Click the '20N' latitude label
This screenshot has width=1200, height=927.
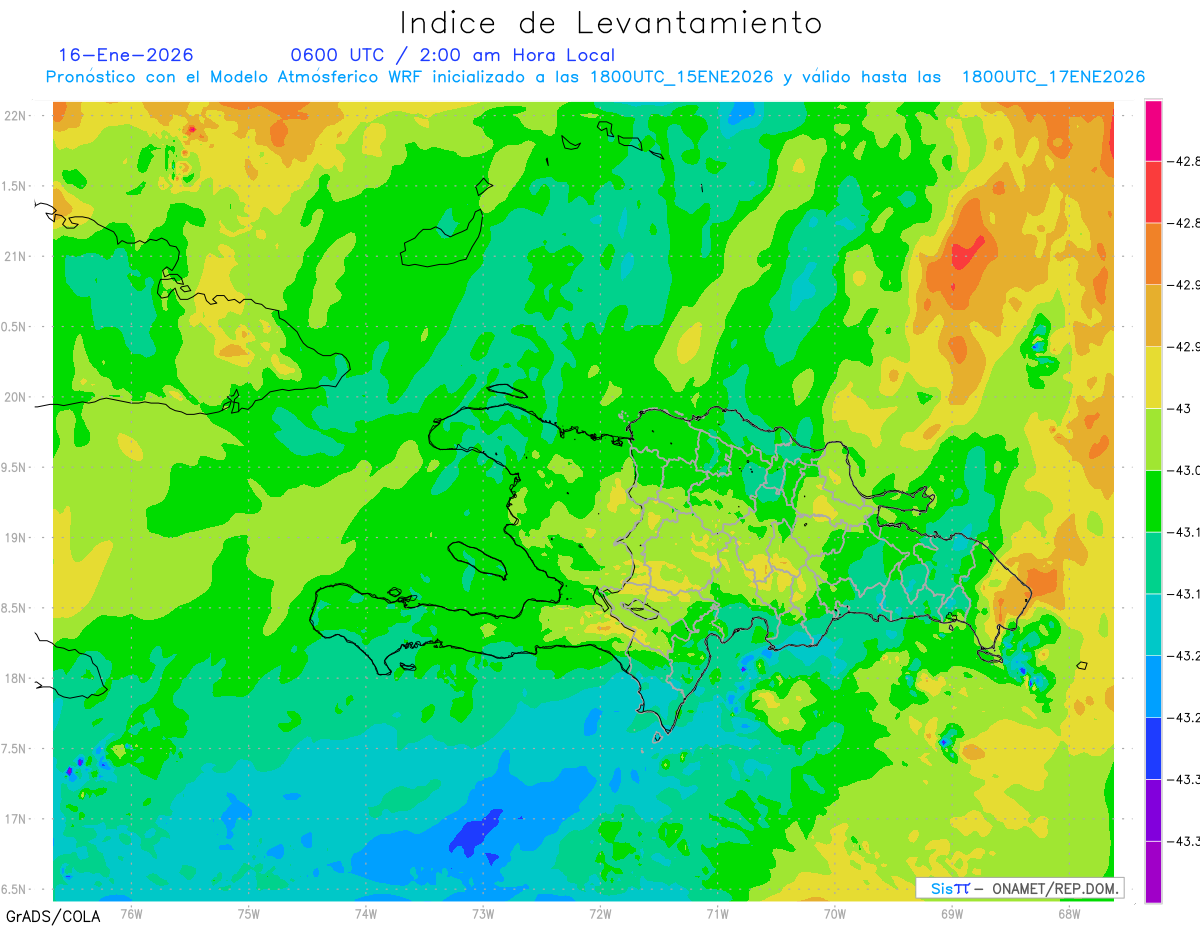coord(15,397)
